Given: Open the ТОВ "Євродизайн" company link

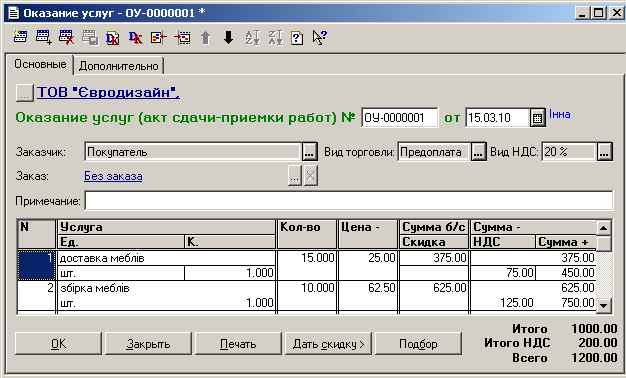Looking at the screenshot, I should (108, 92).
